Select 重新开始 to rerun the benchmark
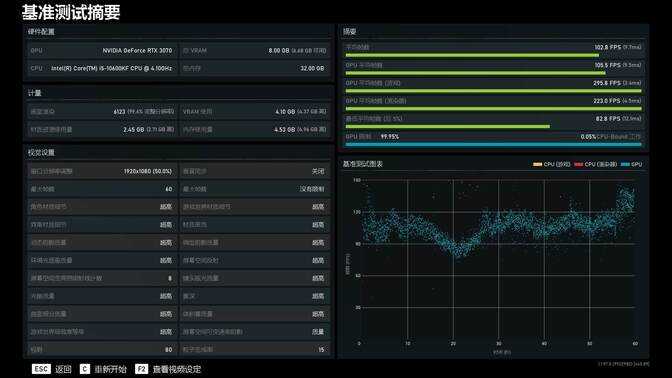 coord(111,369)
